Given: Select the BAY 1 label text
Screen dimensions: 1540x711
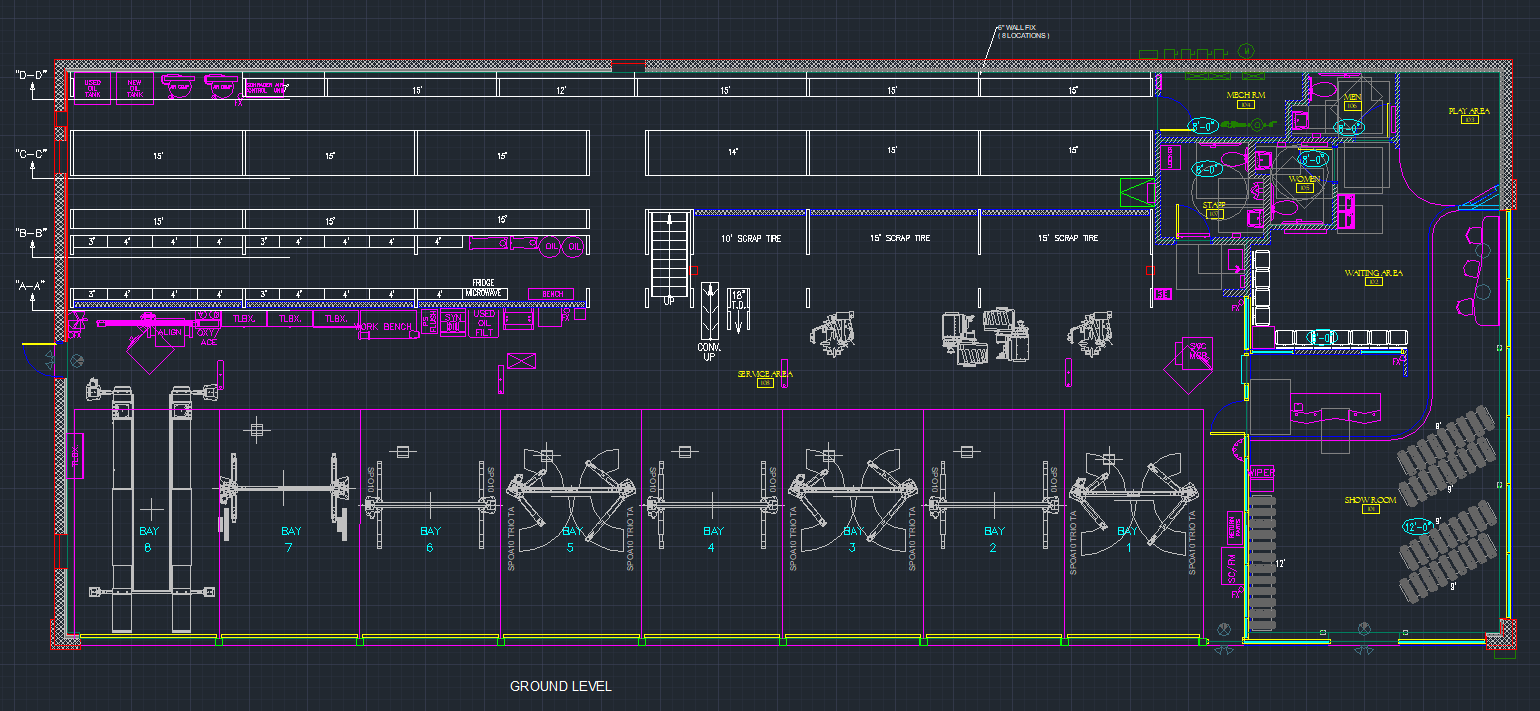Looking at the screenshot, I should point(1127,539).
